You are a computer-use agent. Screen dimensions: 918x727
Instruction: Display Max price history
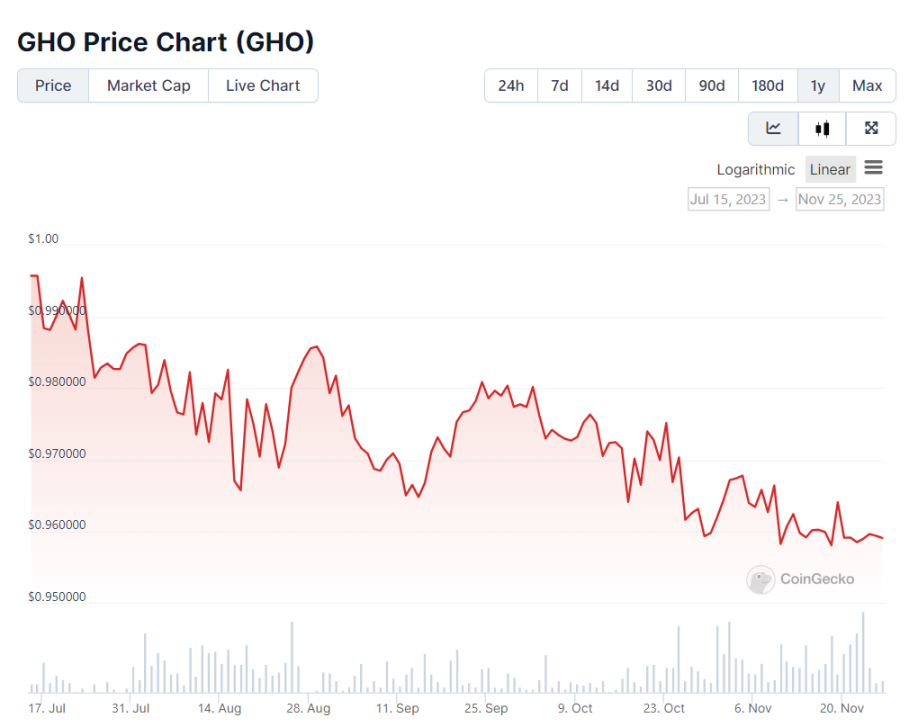(867, 86)
